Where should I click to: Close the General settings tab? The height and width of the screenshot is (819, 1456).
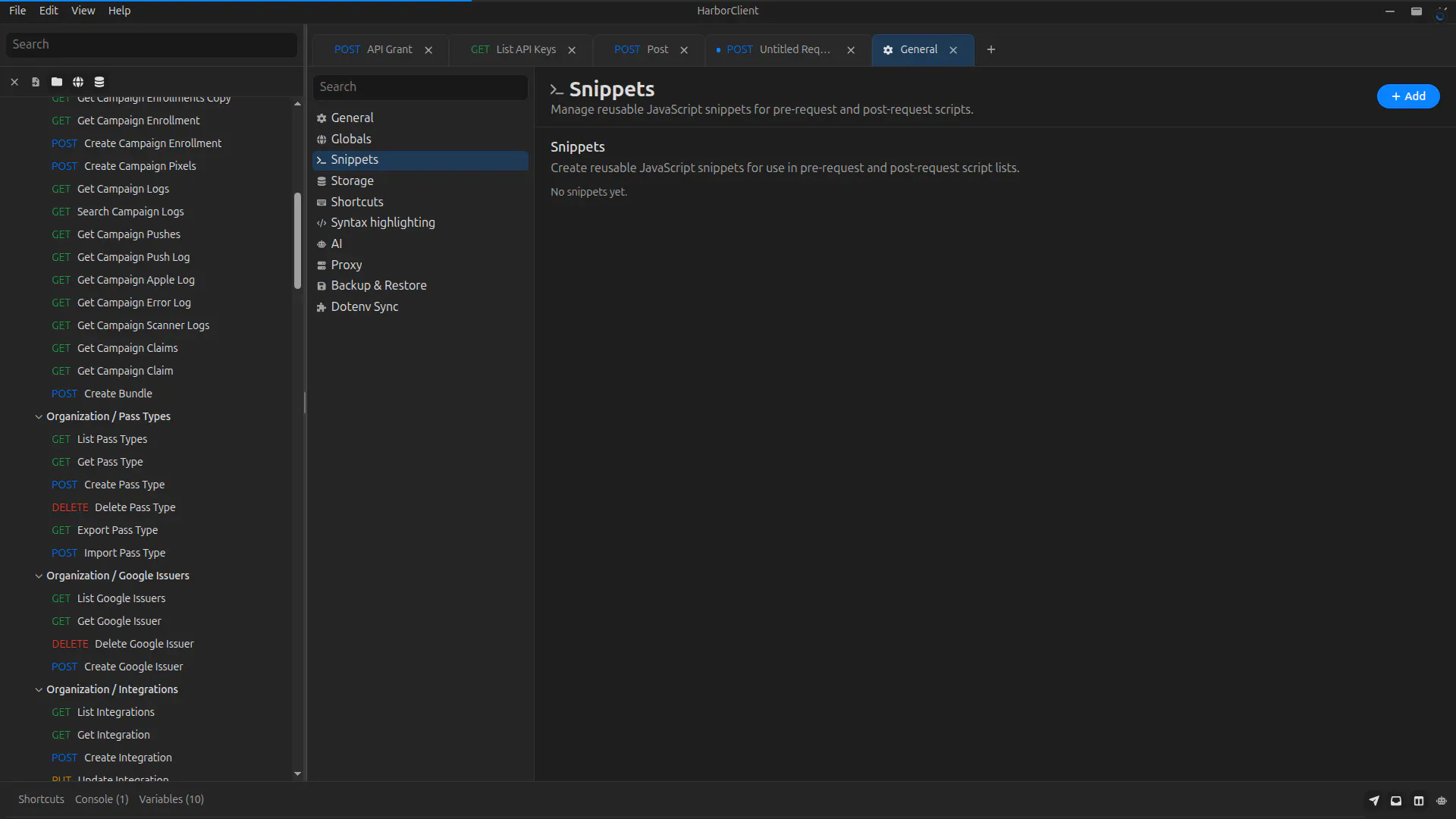pos(953,50)
